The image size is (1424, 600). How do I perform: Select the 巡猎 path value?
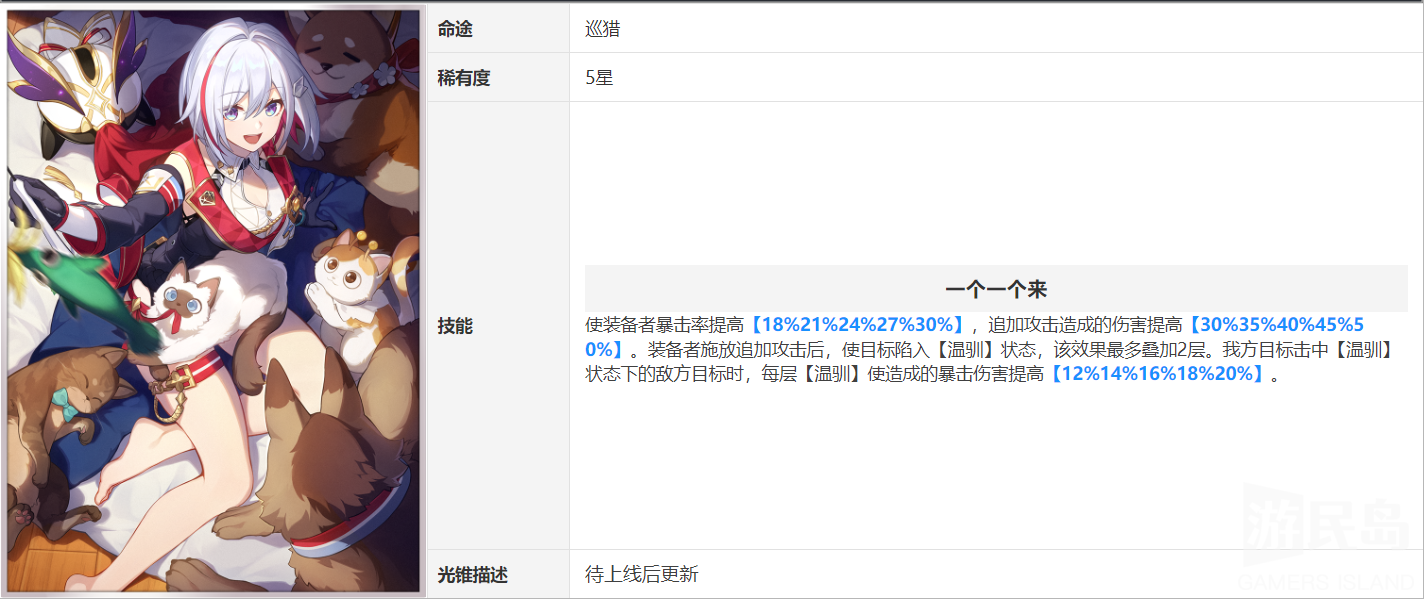[x=603, y=29]
